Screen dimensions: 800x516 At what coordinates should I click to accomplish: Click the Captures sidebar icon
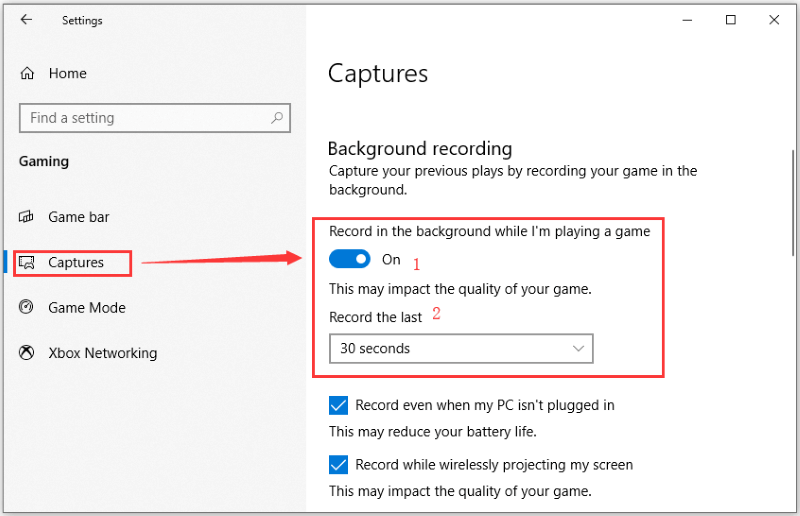tap(28, 263)
